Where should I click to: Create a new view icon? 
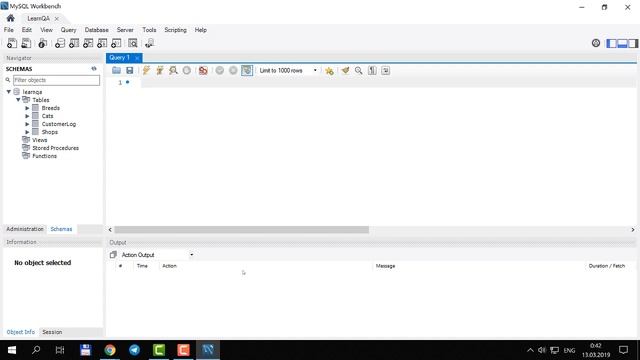[x=88, y=43]
